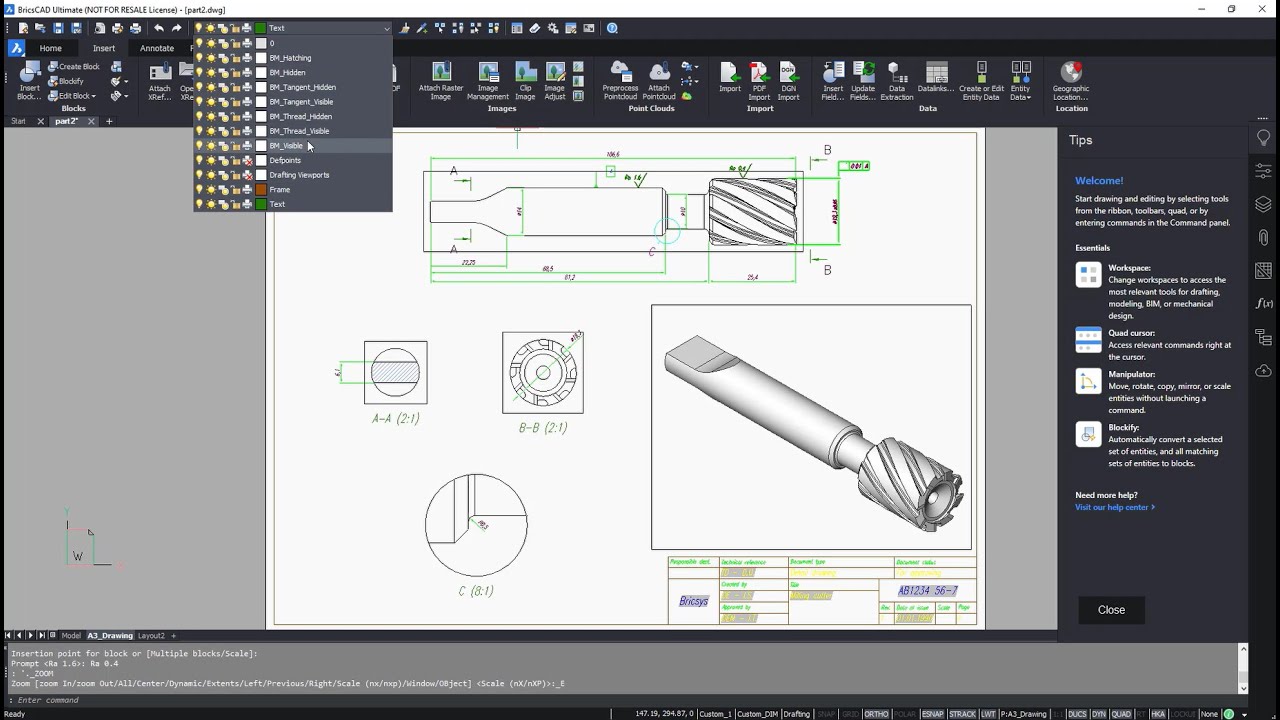Open Custom_1 text style selector in status bar
The width and height of the screenshot is (1280, 720).
pyautogui.click(x=715, y=714)
